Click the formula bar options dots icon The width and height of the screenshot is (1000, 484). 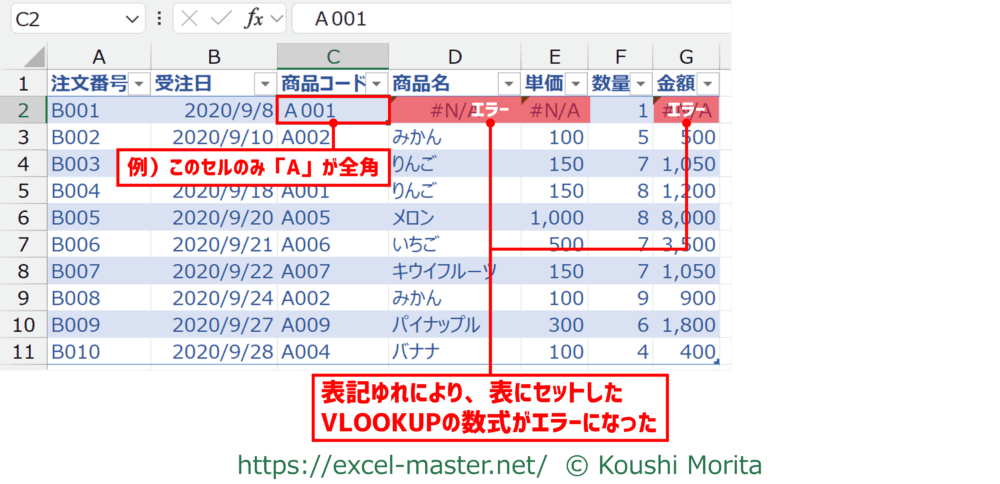160,19
